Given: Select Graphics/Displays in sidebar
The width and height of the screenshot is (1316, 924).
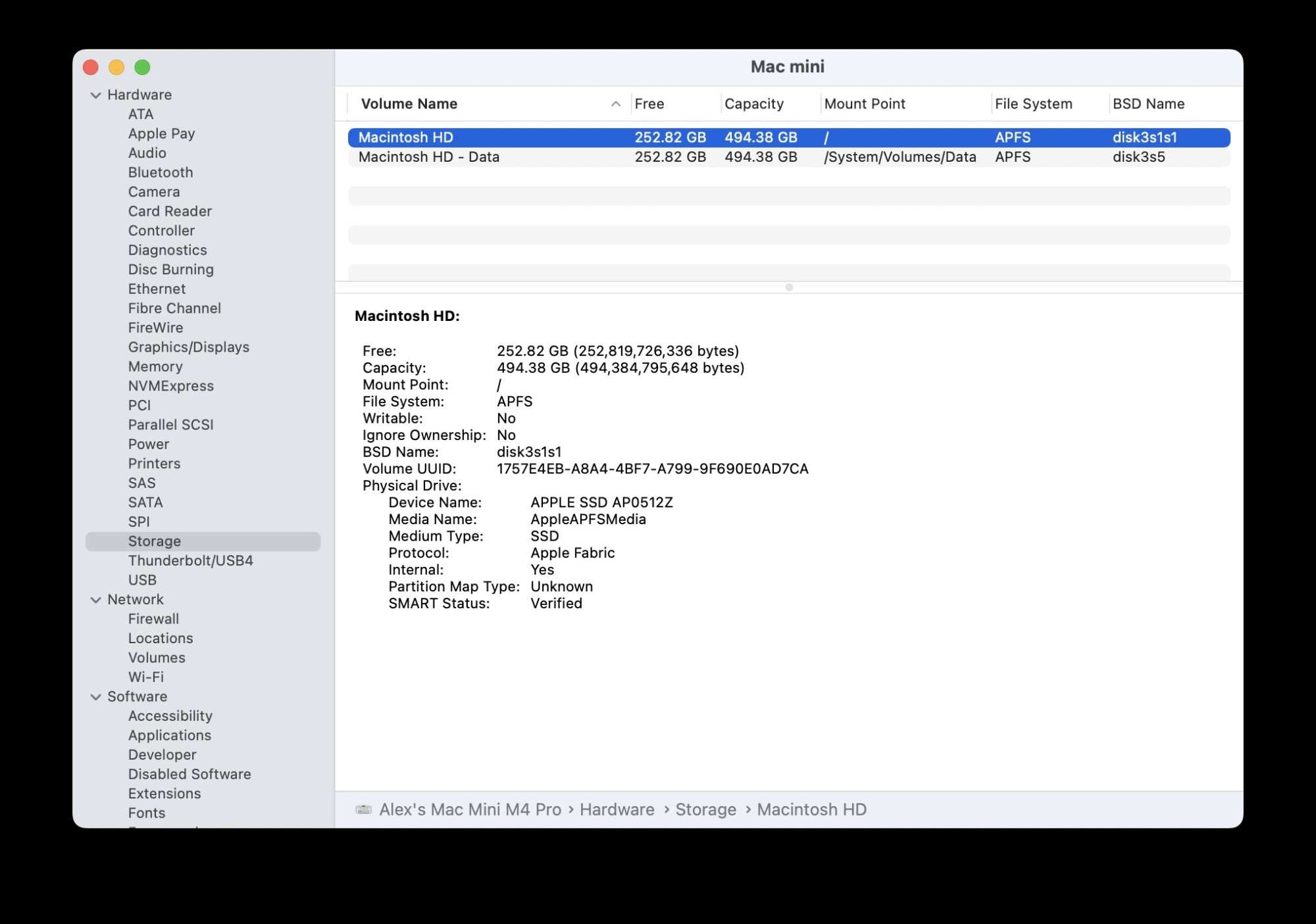Looking at the screenshot, I should 188,347.
